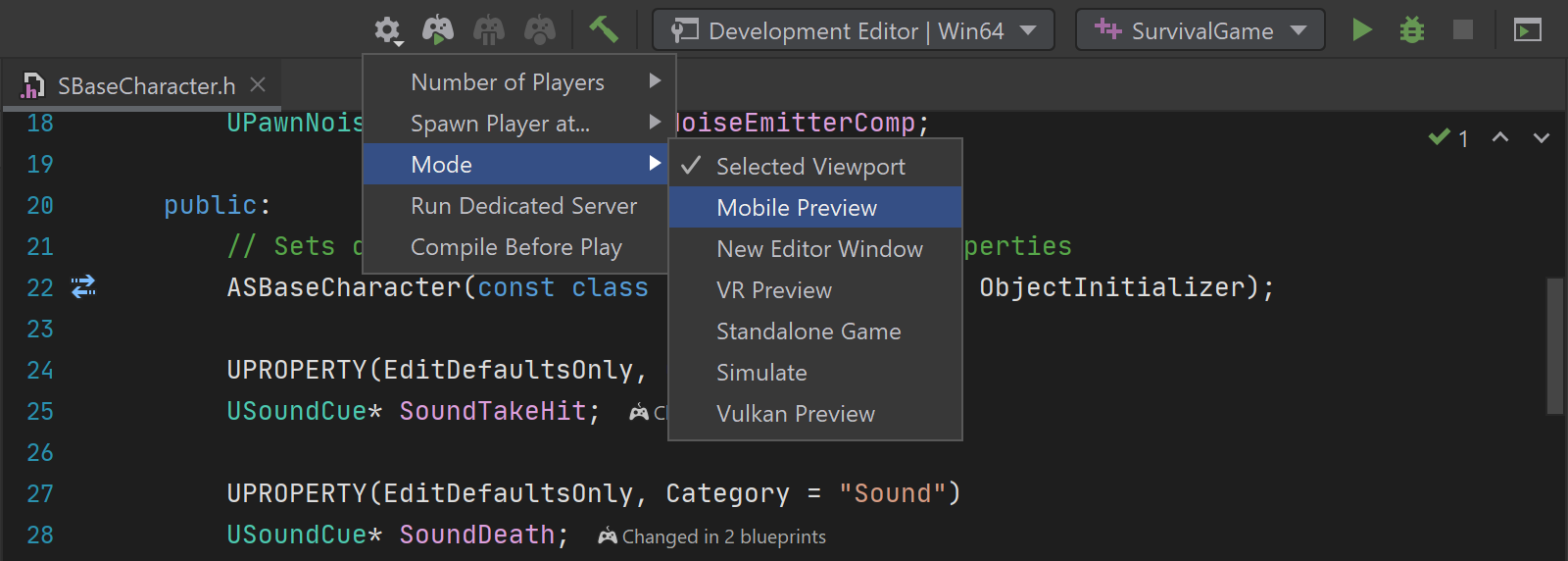Go to previous highlighted problem arrow

tap(1500, 137)
